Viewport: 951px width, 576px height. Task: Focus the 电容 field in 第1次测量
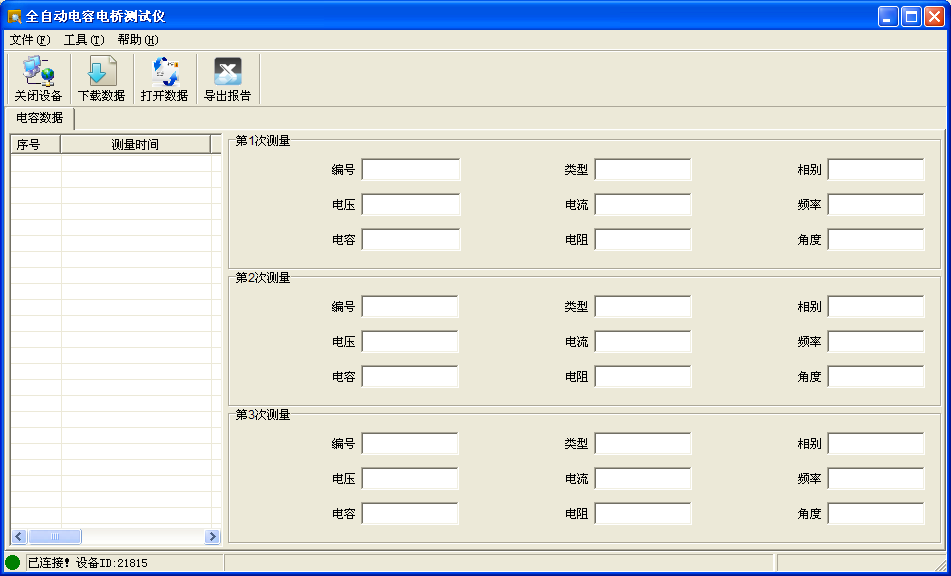point(411,239)
